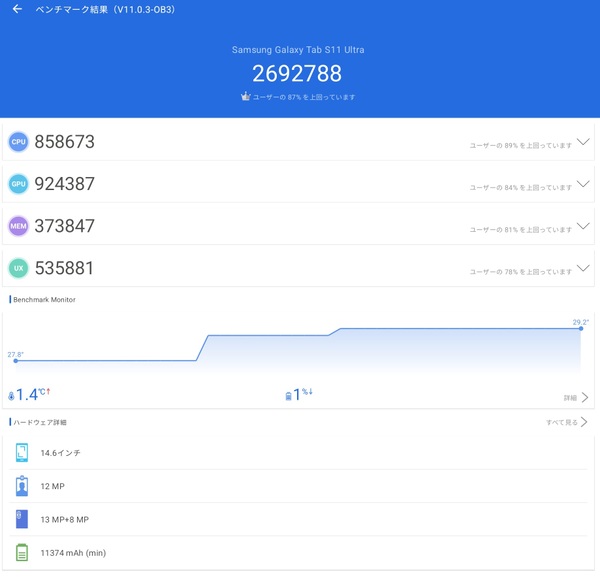Click the ベンチマーク結果 page title
This screenshot has height=578, width=600.
[106, 9]
